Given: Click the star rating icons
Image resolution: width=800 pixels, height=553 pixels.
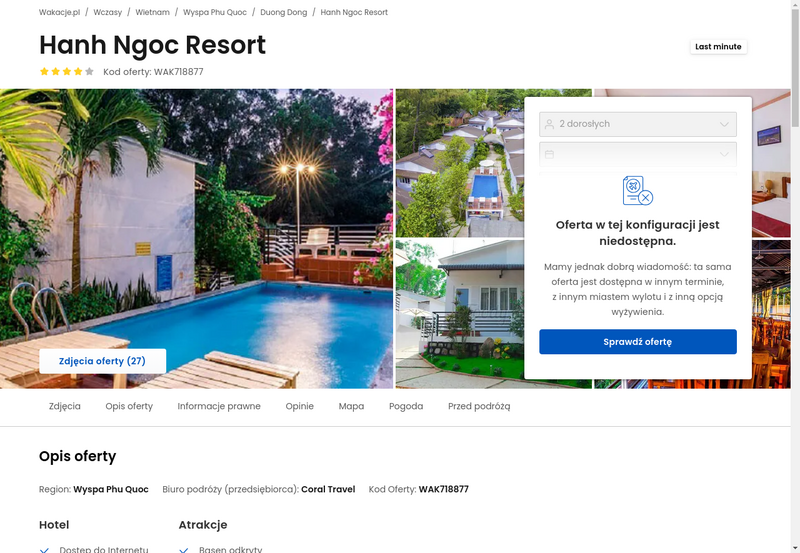Looking at the screenshot, I should (67, 71).
